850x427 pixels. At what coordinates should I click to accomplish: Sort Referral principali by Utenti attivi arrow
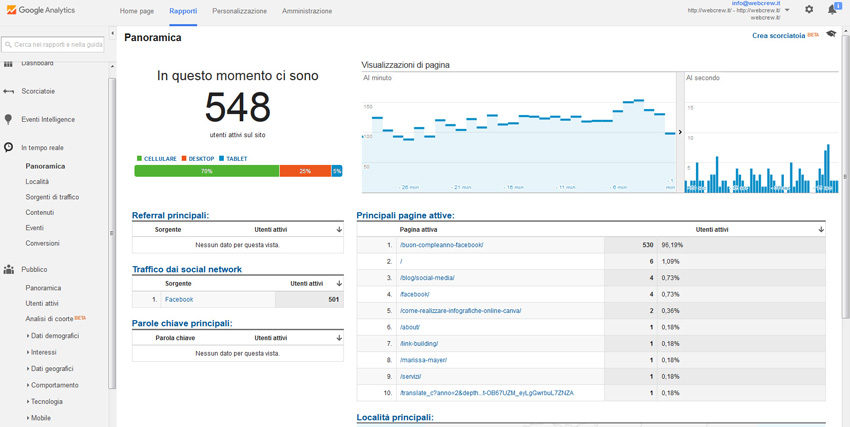[339, 230]
